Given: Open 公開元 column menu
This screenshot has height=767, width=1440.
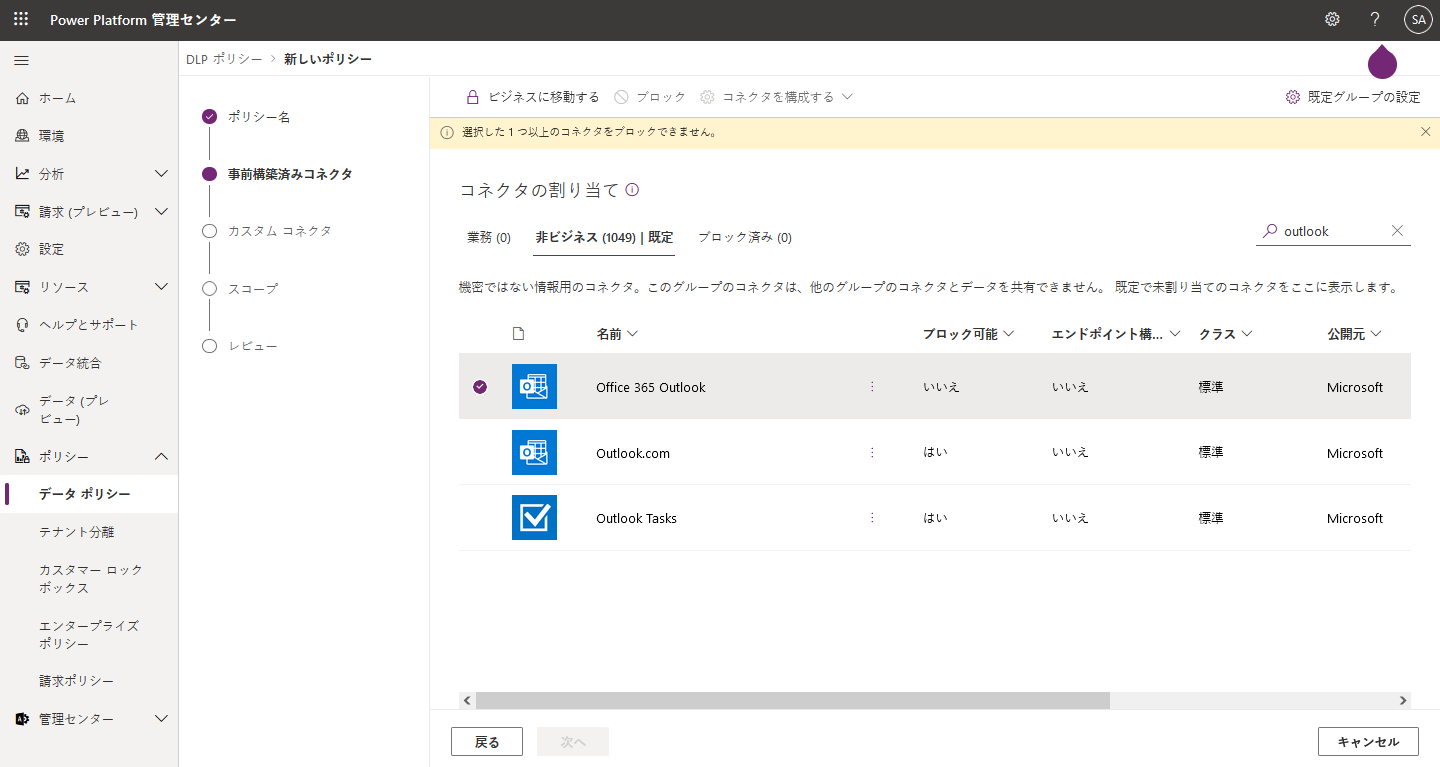Looking at the screenshot, I should pos(1354,334).
